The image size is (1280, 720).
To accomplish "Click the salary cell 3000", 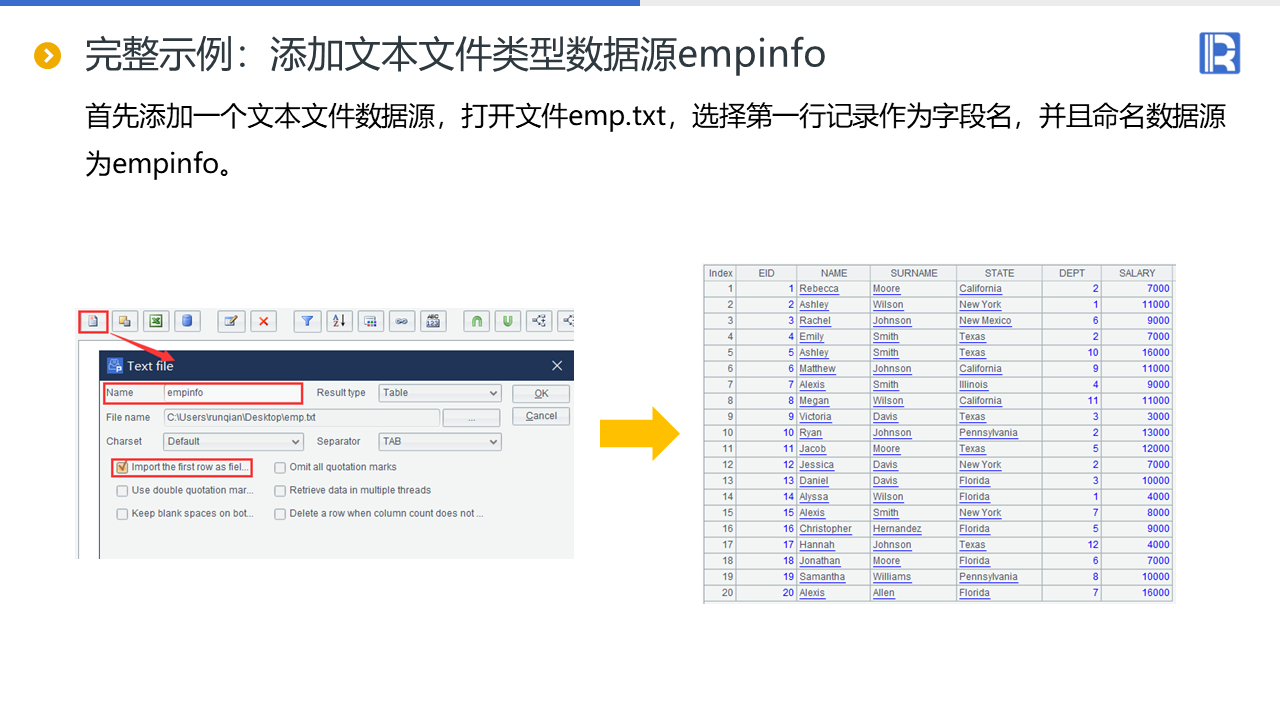I will (x=1137, y=417).
